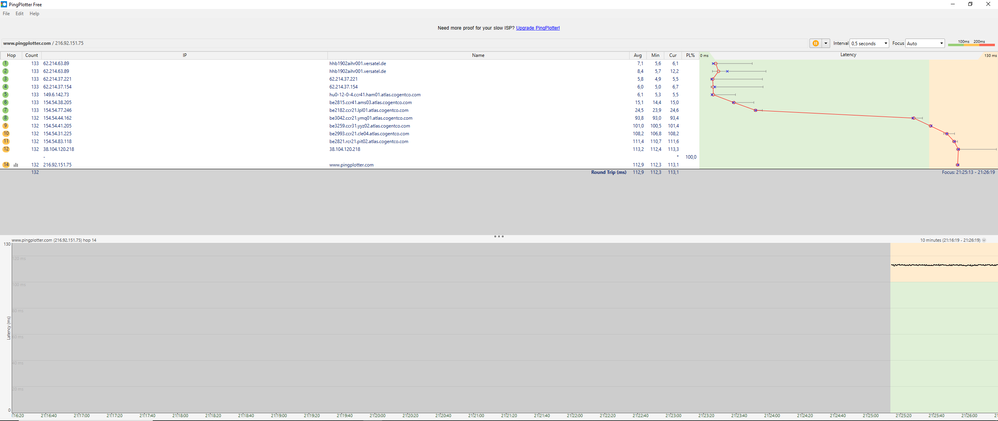Screen dimensions: 998x421
Task: Click IP 216.92.151.75 in hop 14 row
Action: click(x=57, y=165)
